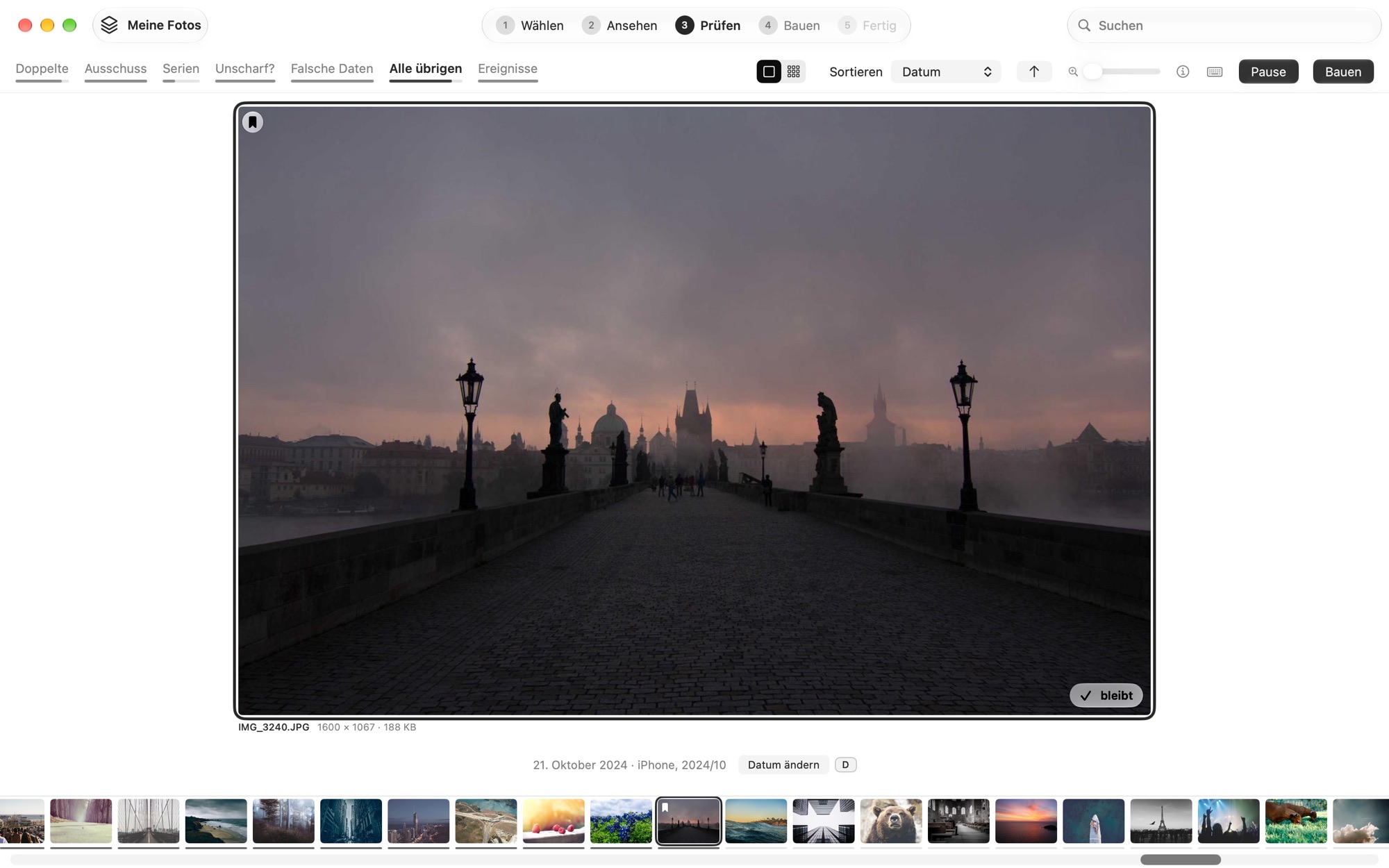This screenshot has height=868, width=1389.
Task: Switch to grid view icon
Action: (x=794, y=72)
